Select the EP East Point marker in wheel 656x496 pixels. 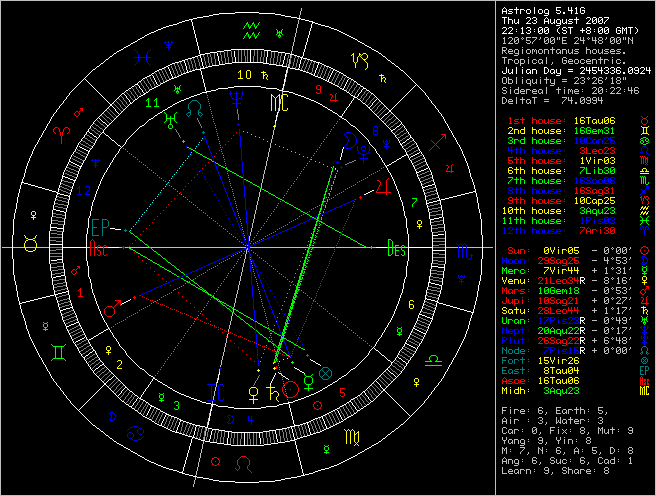coord(99,226)
